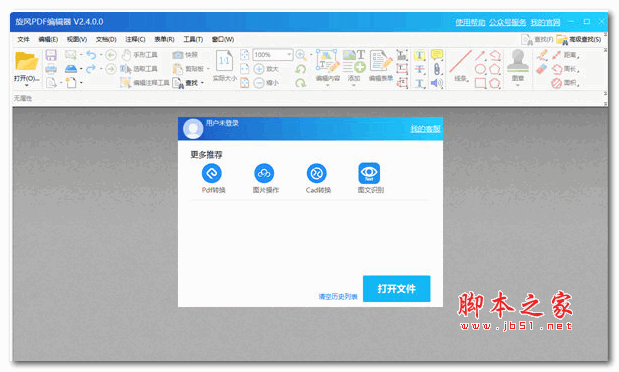Rotate view counterclockwise with green arrow
Image resolution: width=619 pixels, height=372 pixels.
tap(301, 69)
